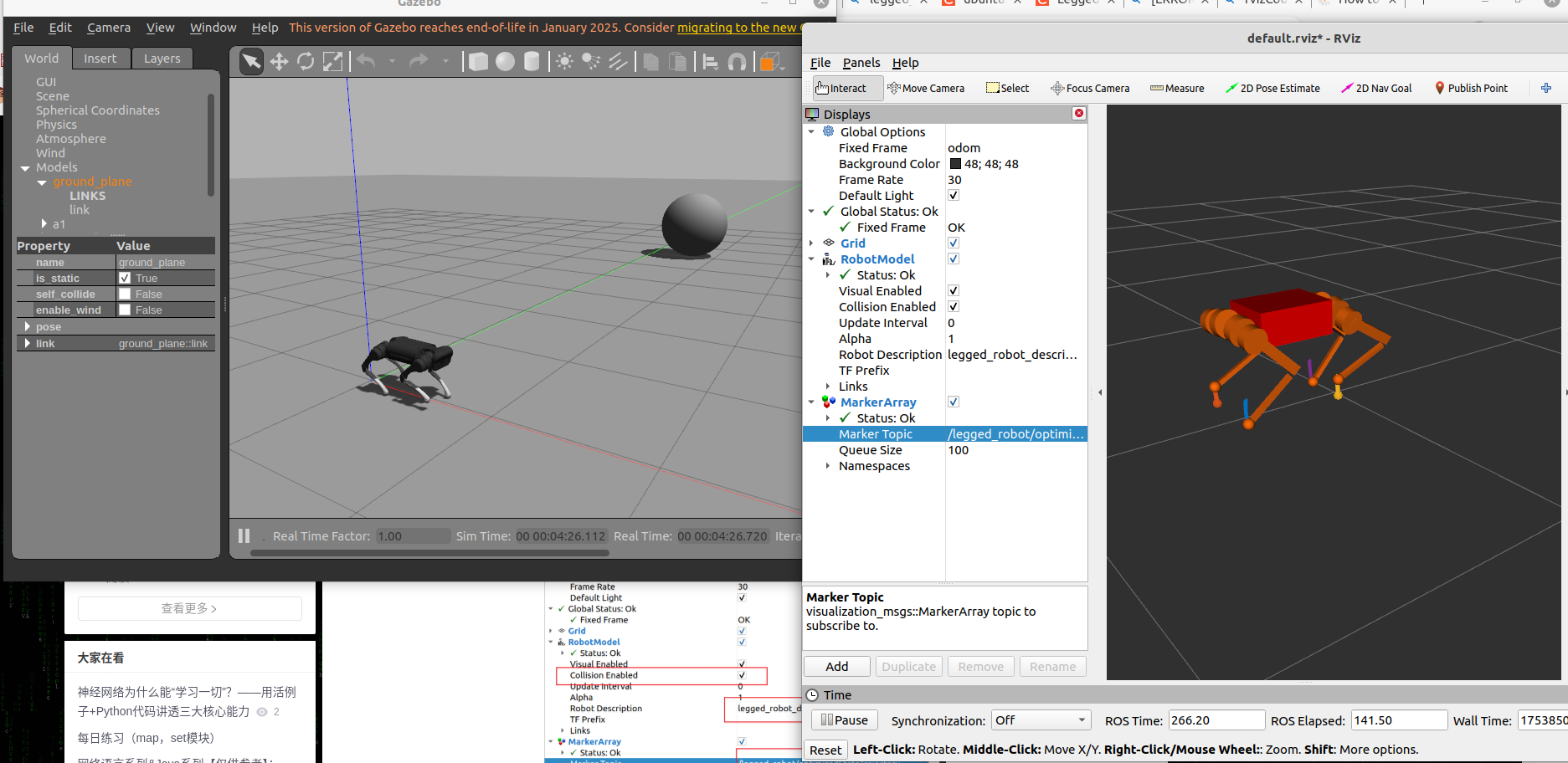Select the RViz Interact tool
Image resolution: width=1568 pixels, height=763 pixels.
(848, 88)
